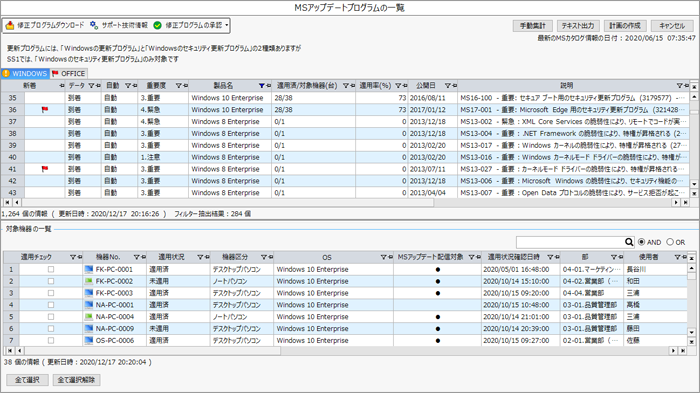
Task: Click the テキスト出力 button
Action: point(578,26)
